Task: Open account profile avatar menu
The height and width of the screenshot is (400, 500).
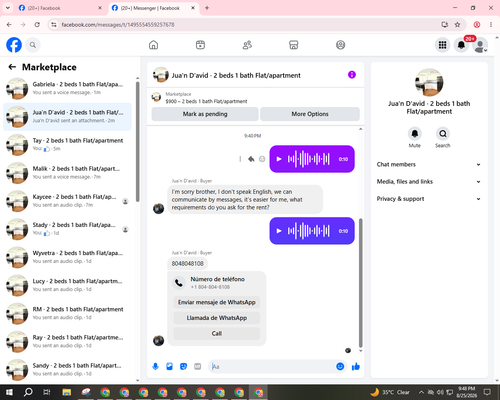Action: [480, 45]
